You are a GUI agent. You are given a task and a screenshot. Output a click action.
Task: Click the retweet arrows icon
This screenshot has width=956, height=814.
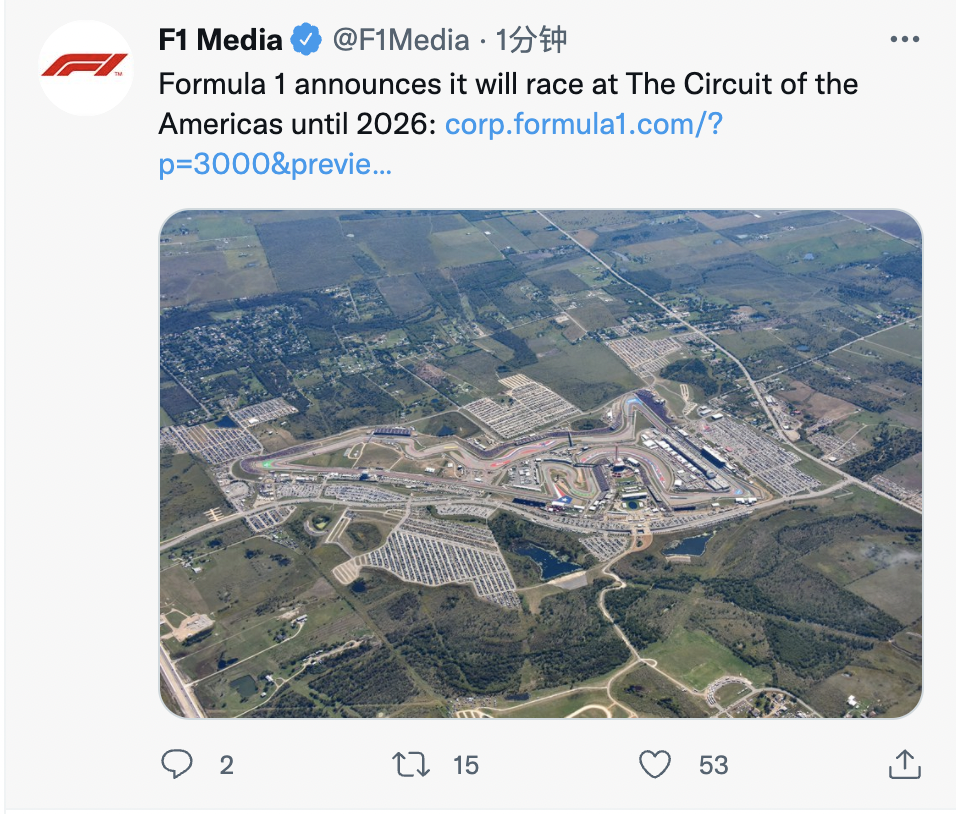coord(411,765)
